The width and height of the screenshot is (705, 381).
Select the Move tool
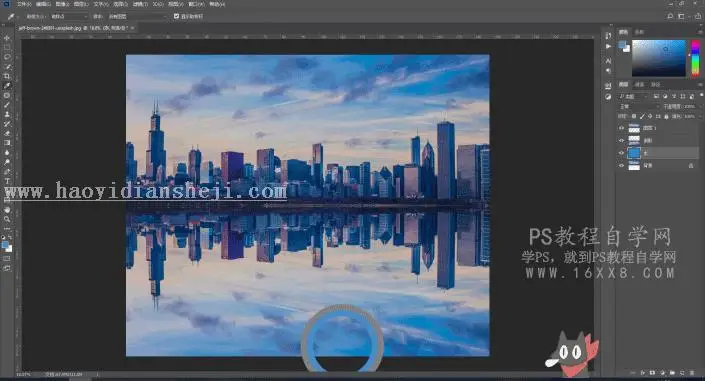pos(7,38)
